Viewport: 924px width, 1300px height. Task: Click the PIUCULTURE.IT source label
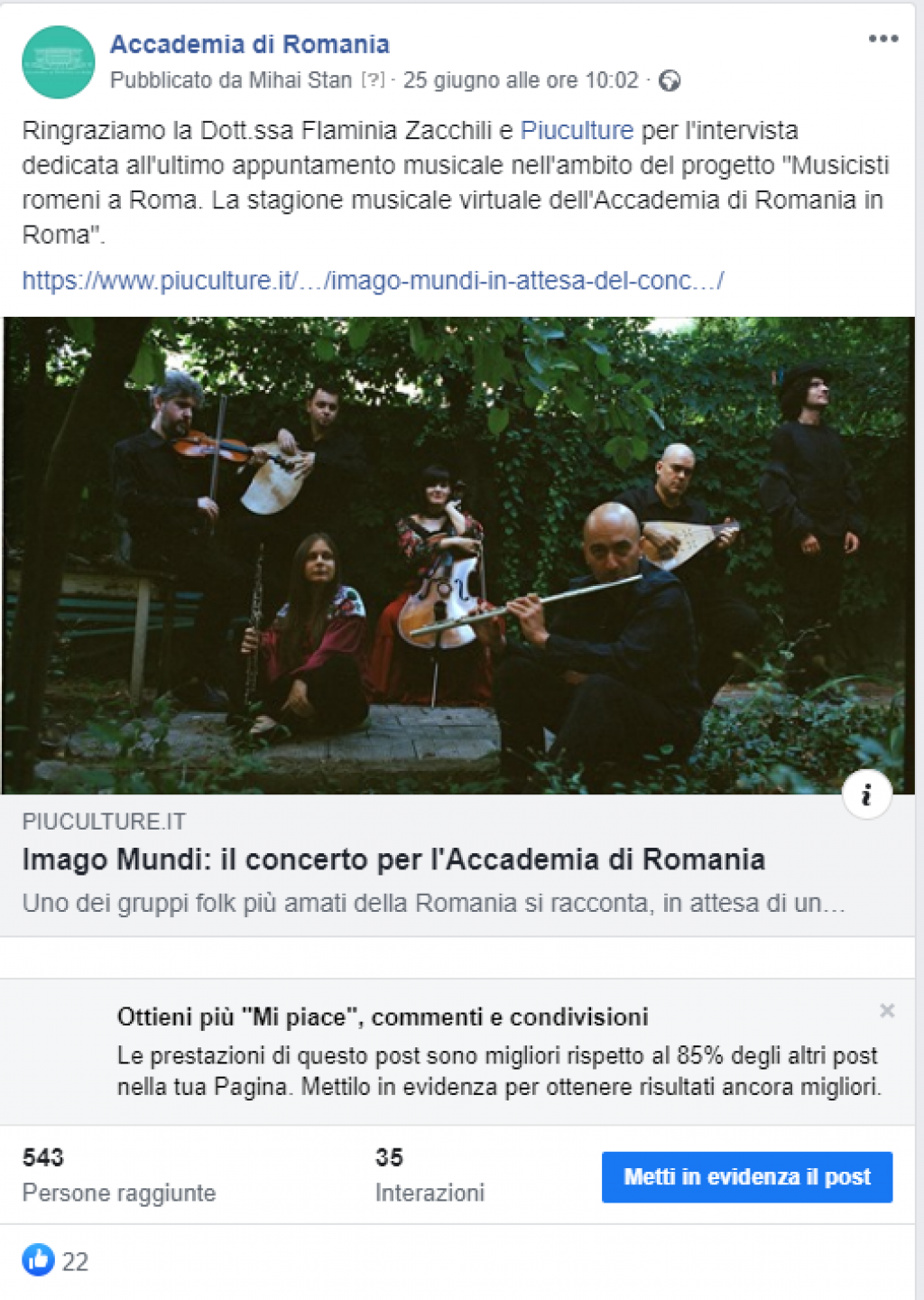click(x=104, y=822)
